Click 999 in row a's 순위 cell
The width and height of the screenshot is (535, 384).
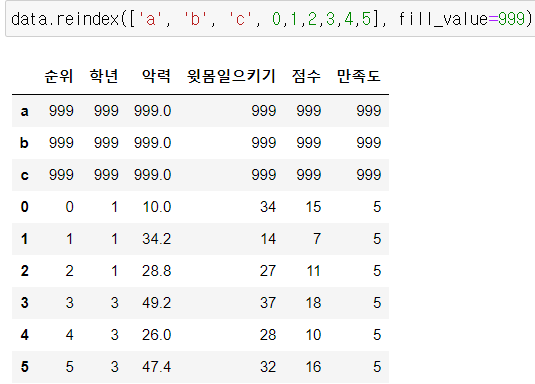coord(61,111)
